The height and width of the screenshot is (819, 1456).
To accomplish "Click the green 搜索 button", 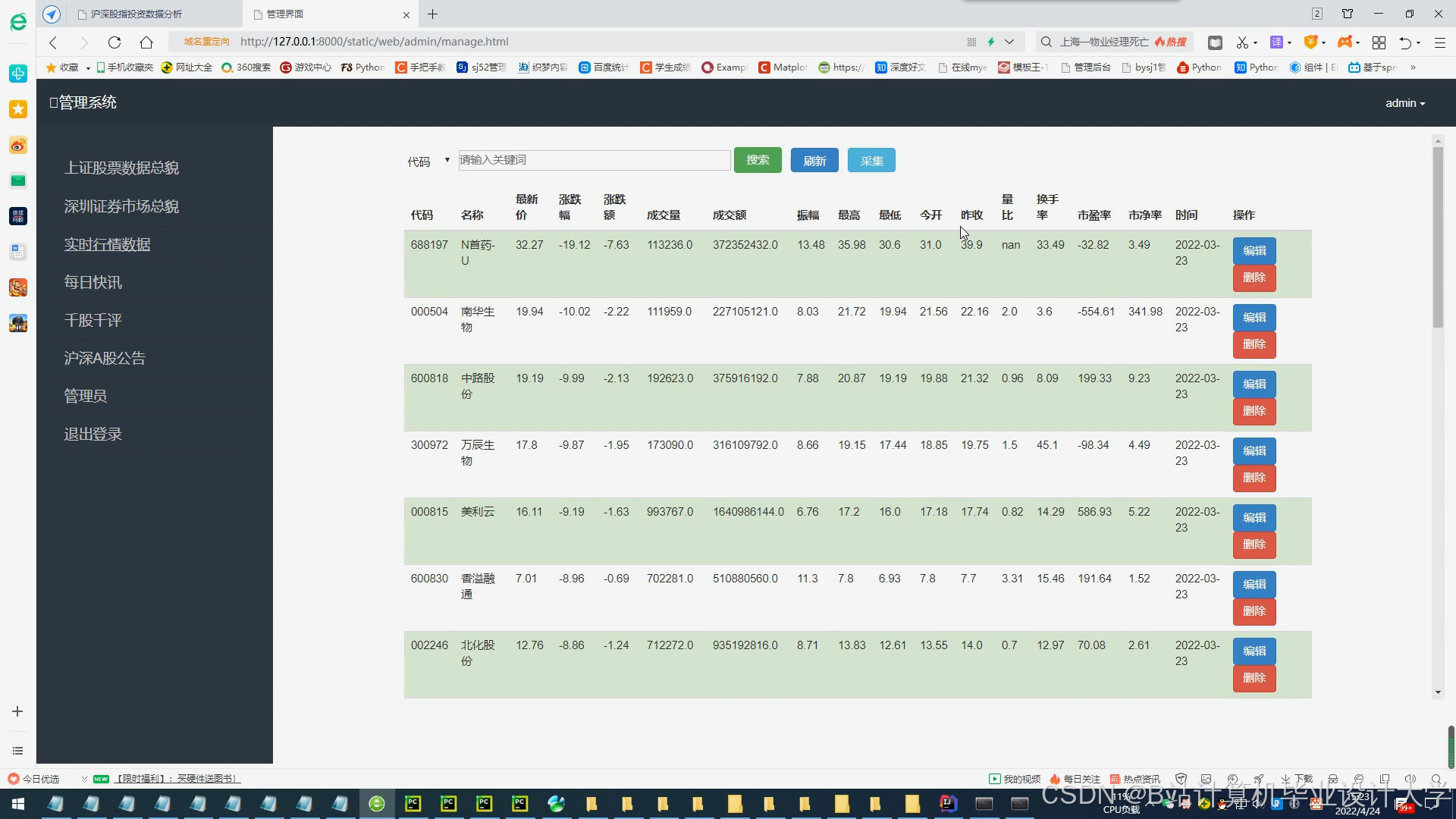I will [758, 160].
